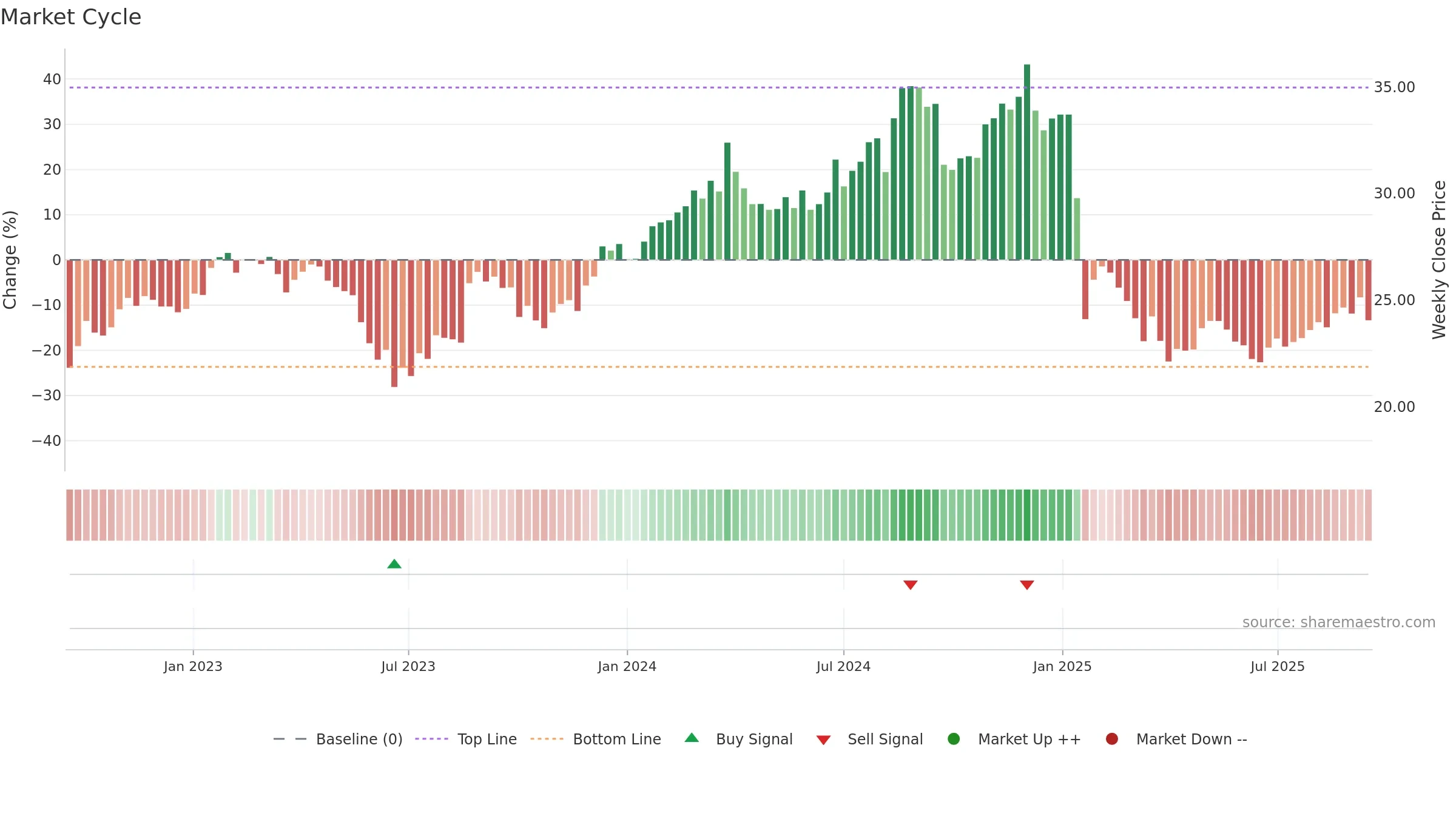Click the purple dotted Top Line sample in legend
Screen dimensions: 1456x819
(x=431, y=739)
